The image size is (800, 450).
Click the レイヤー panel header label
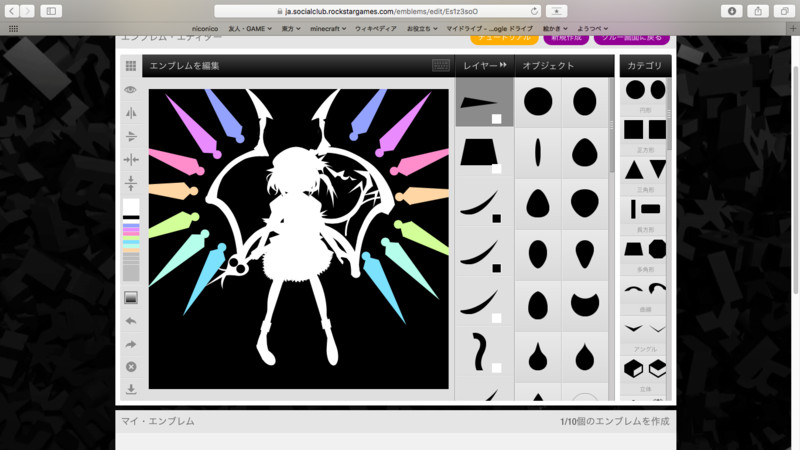click(480, 65)
